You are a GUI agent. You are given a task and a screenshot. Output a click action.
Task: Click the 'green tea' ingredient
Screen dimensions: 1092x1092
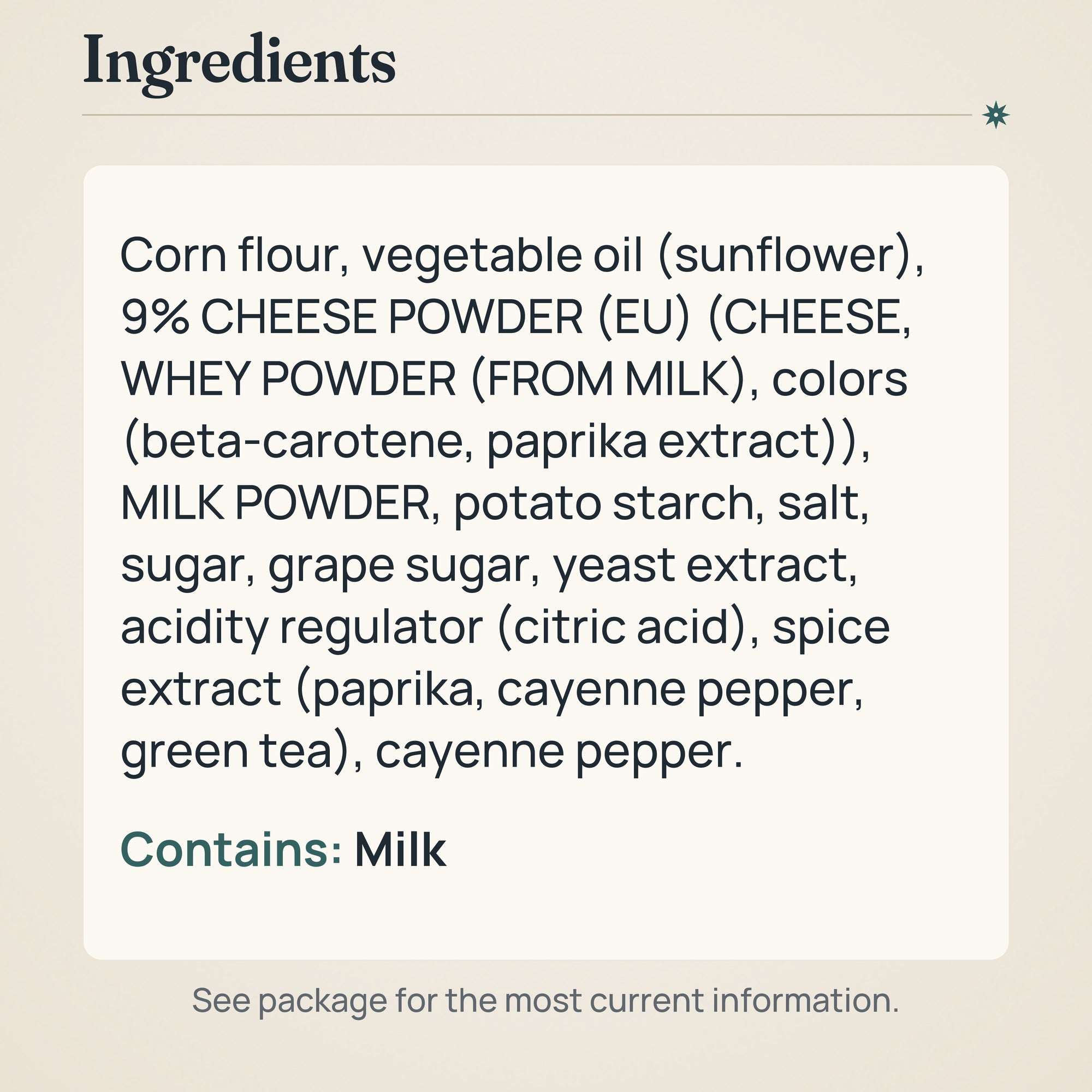(x=227, y=752)
